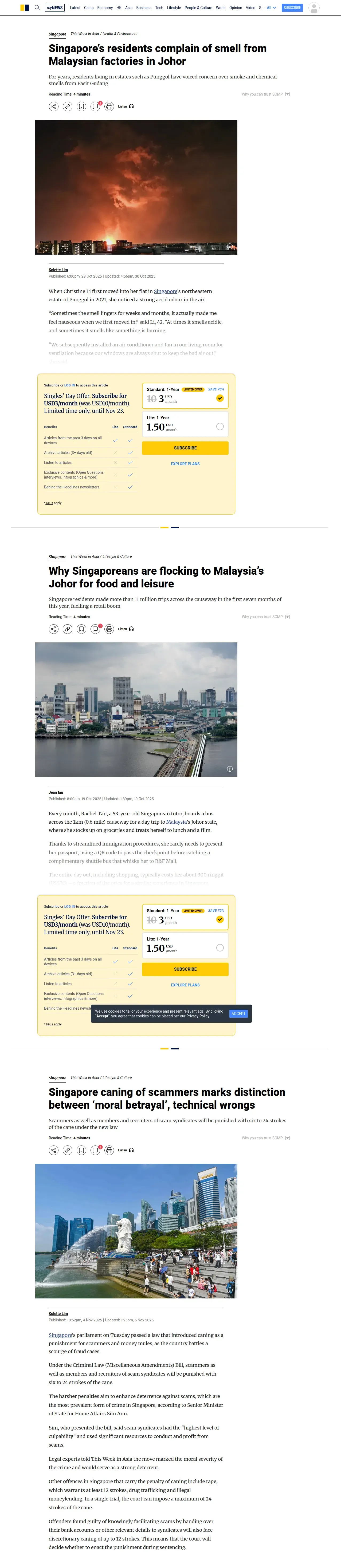Click LOG IN link in first paywall

pyautogui.click(x=69, y=385)
